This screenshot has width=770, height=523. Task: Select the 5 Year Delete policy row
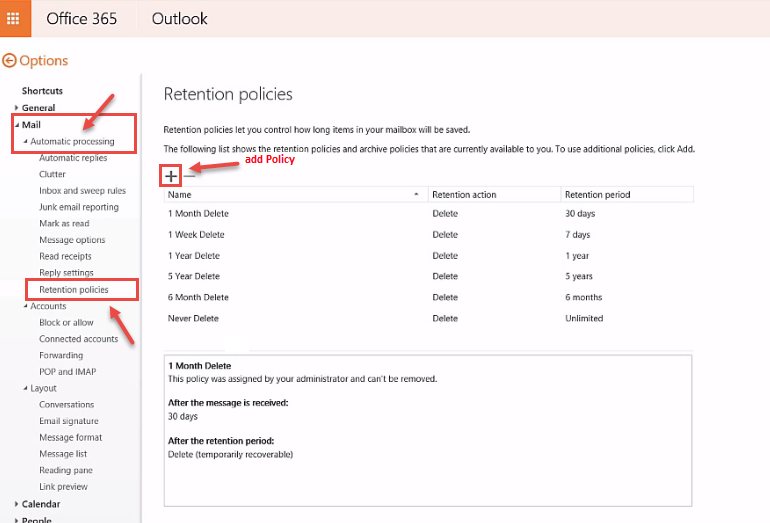click(x=428, y=276)
